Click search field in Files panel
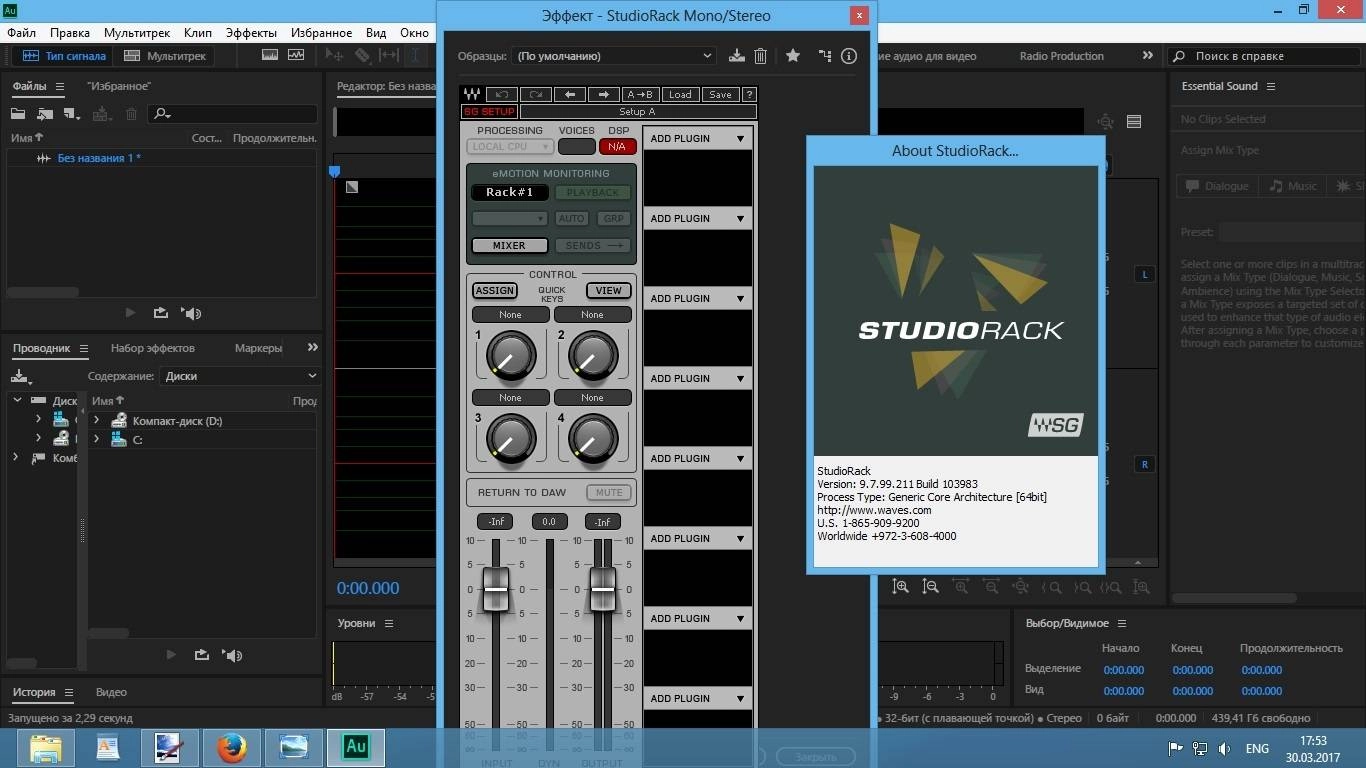This screenshot has width=1366, height=768. [x=233, y=114]
